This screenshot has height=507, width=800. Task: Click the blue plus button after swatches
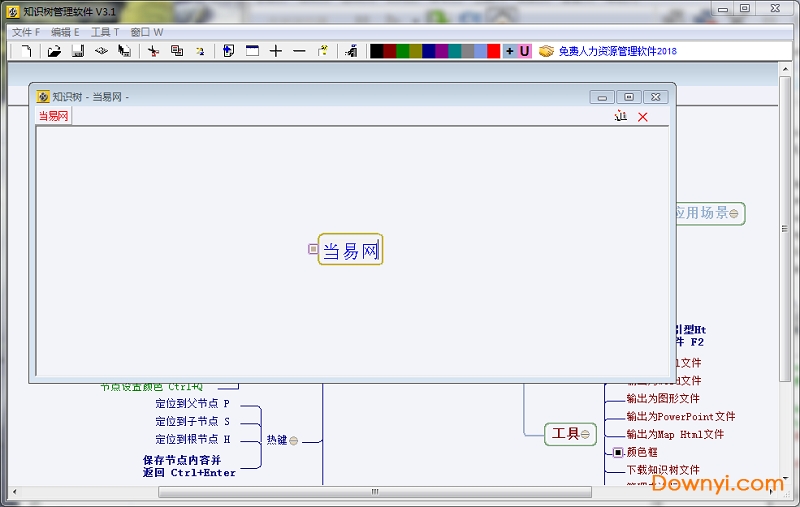tap(509, 51)
